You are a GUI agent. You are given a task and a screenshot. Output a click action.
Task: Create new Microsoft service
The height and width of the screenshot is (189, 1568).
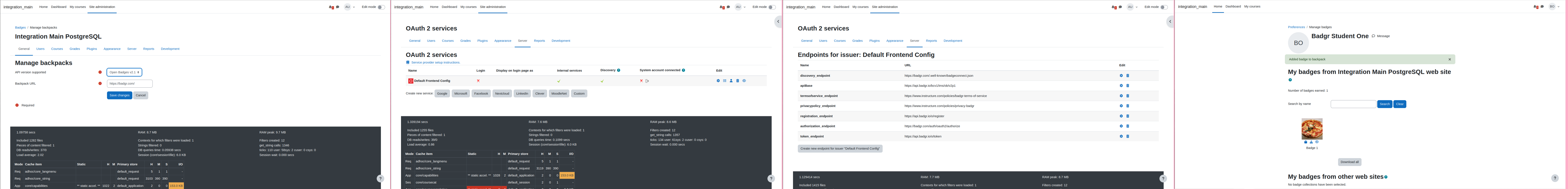tap(461, 94)
